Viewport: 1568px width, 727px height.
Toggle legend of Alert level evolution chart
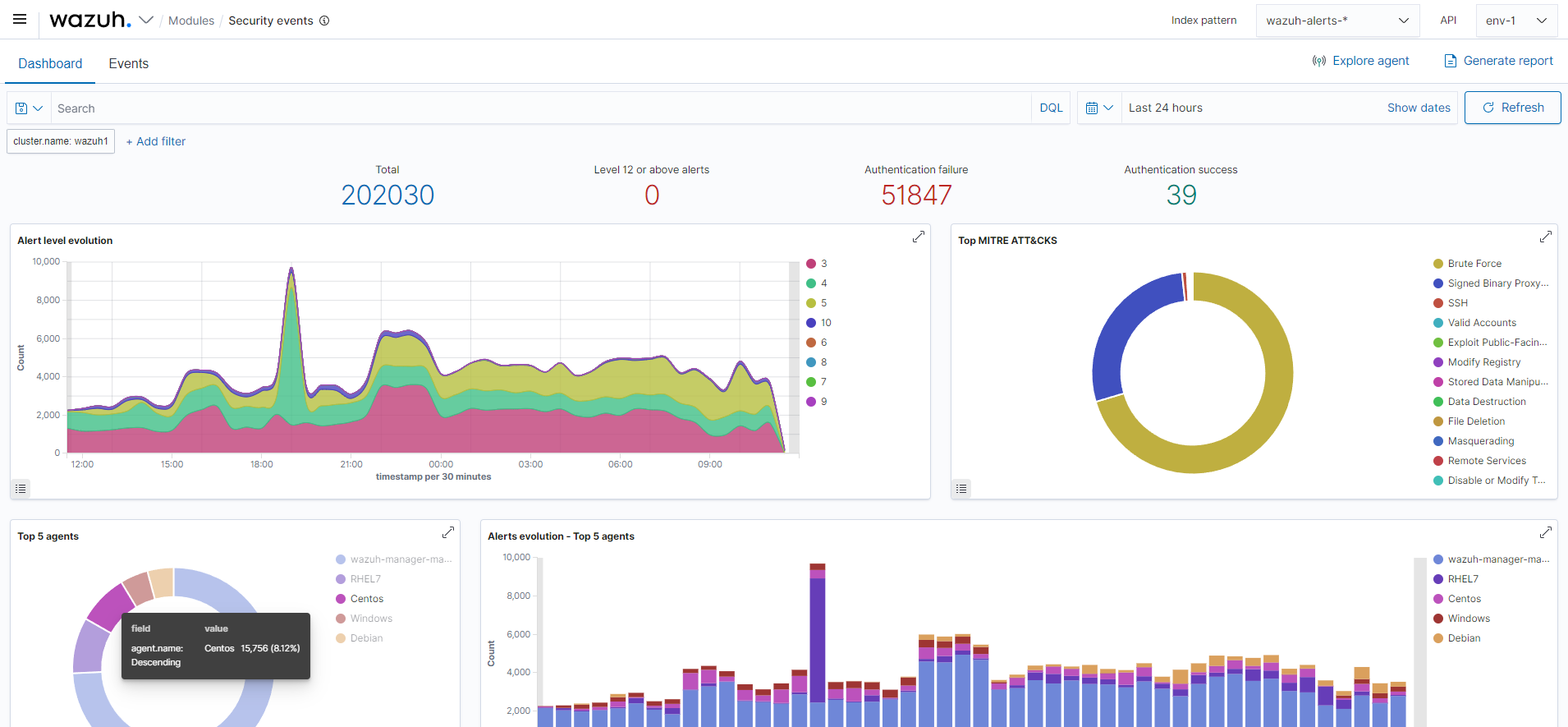pos(21,489)
